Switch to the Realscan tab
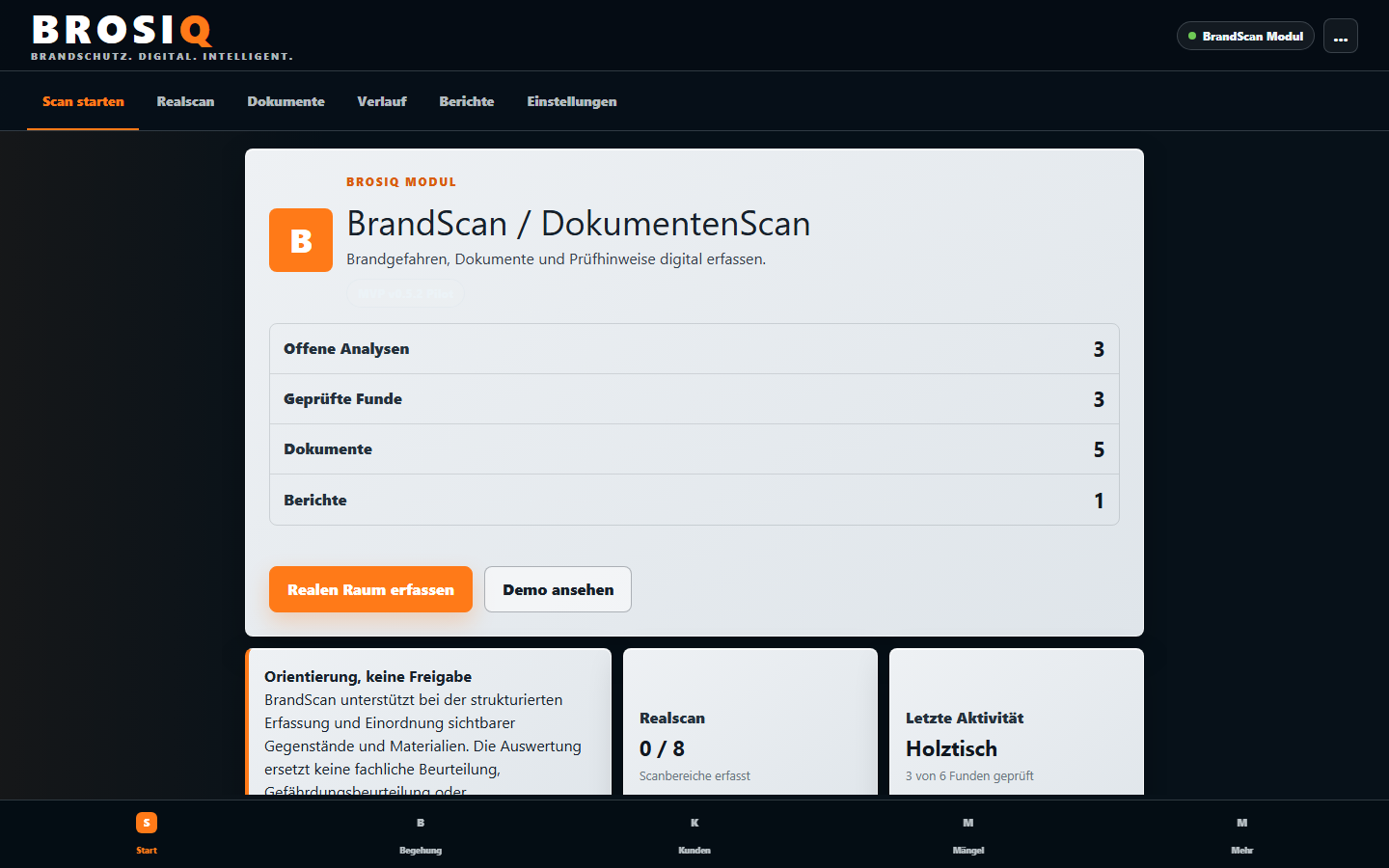This screenshot has width=1389, height=868. pyautogui.click(x=185, y=101)
